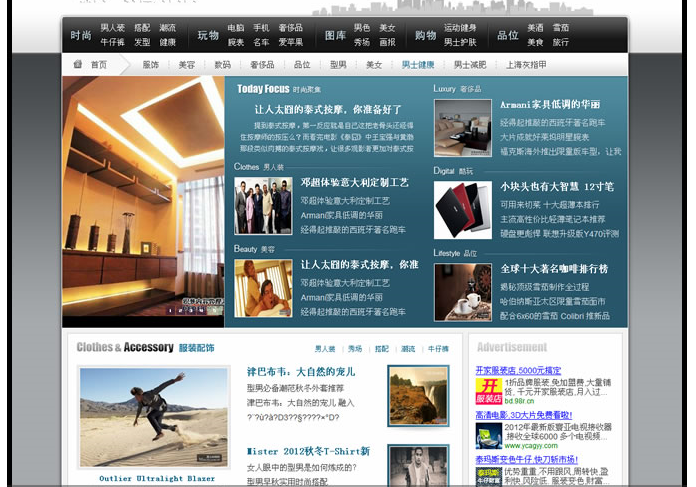Open the Beauty massage thumbnail
Viewport: 696px width, 487px height.
(x=263, y=288)
